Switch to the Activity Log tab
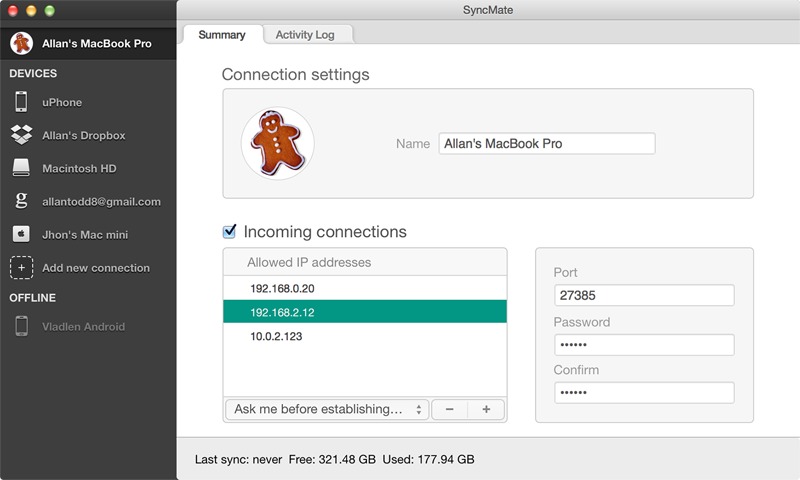The height and width of the screenshot is (480, 800). pos(305,35)
